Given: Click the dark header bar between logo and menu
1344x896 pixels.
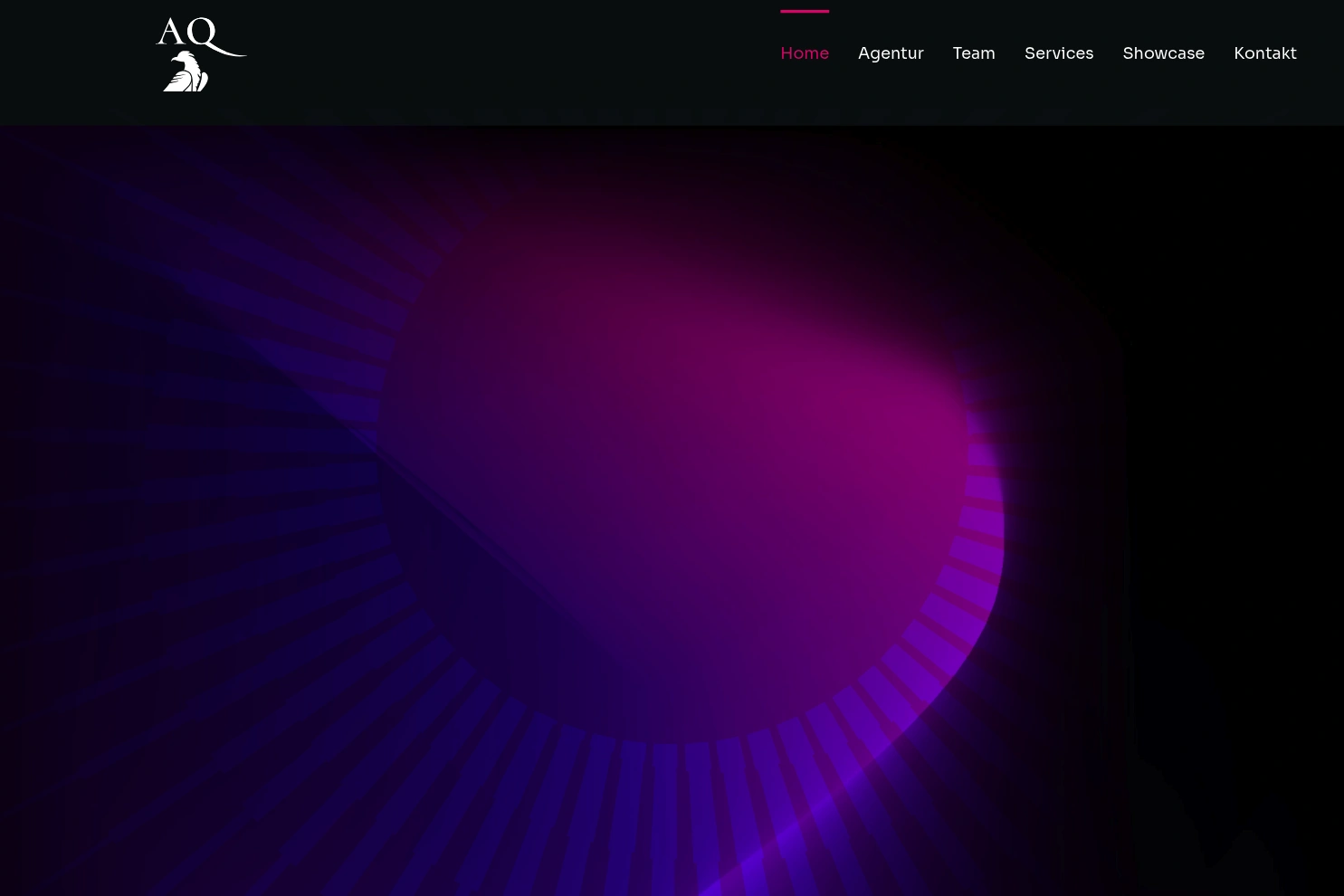Looking at the screenshot, I should (x=507, y=62).
